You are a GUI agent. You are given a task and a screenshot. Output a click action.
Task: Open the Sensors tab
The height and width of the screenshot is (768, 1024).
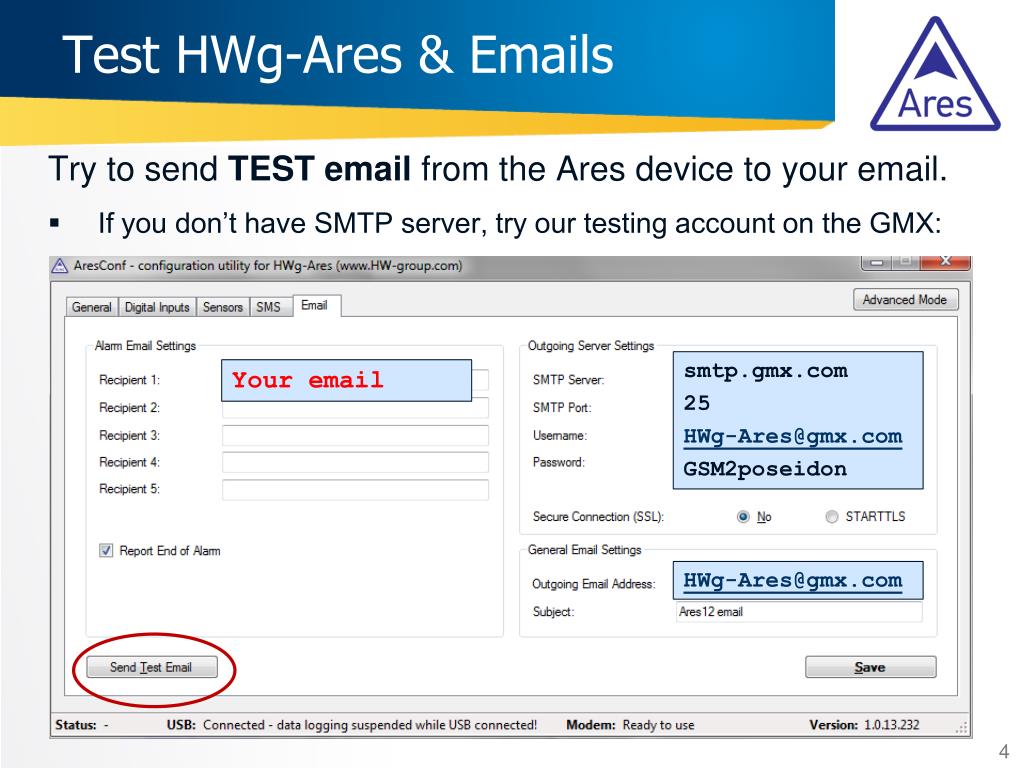tap(222, 307)
